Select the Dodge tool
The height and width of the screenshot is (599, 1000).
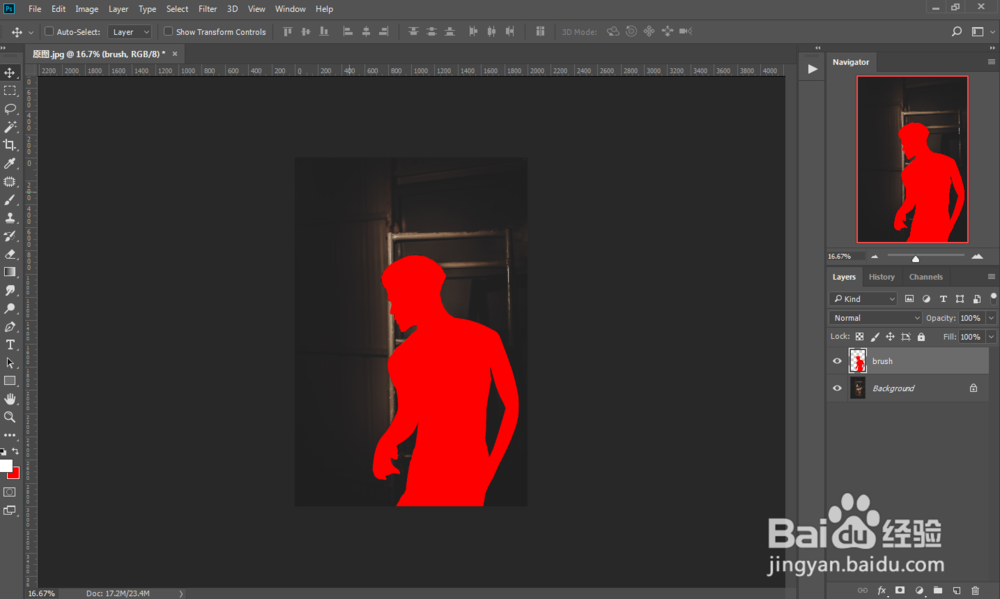[10, 309]
